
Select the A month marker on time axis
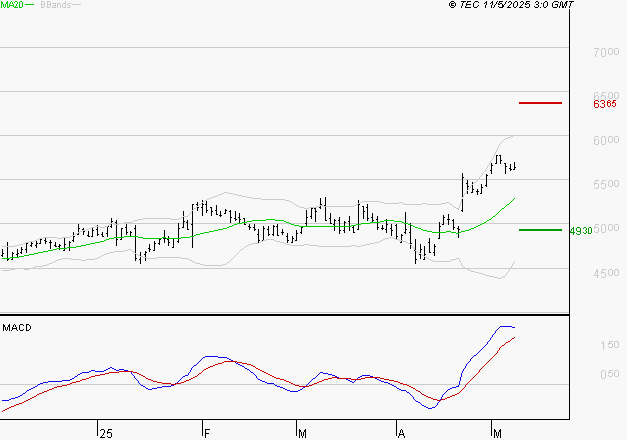401,431
